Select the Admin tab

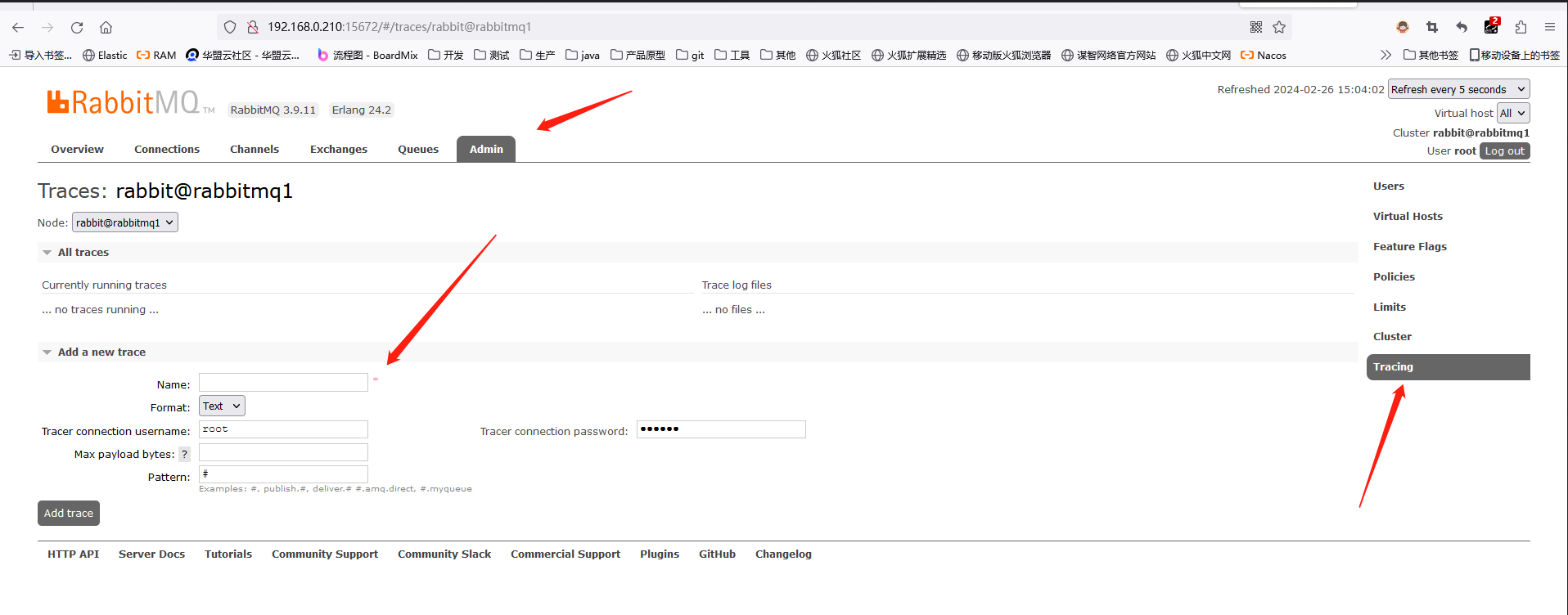coord(486,149)
